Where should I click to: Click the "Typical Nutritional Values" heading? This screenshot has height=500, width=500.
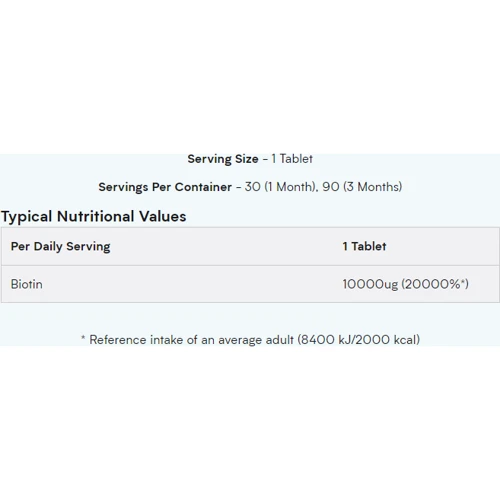(94, 217)
